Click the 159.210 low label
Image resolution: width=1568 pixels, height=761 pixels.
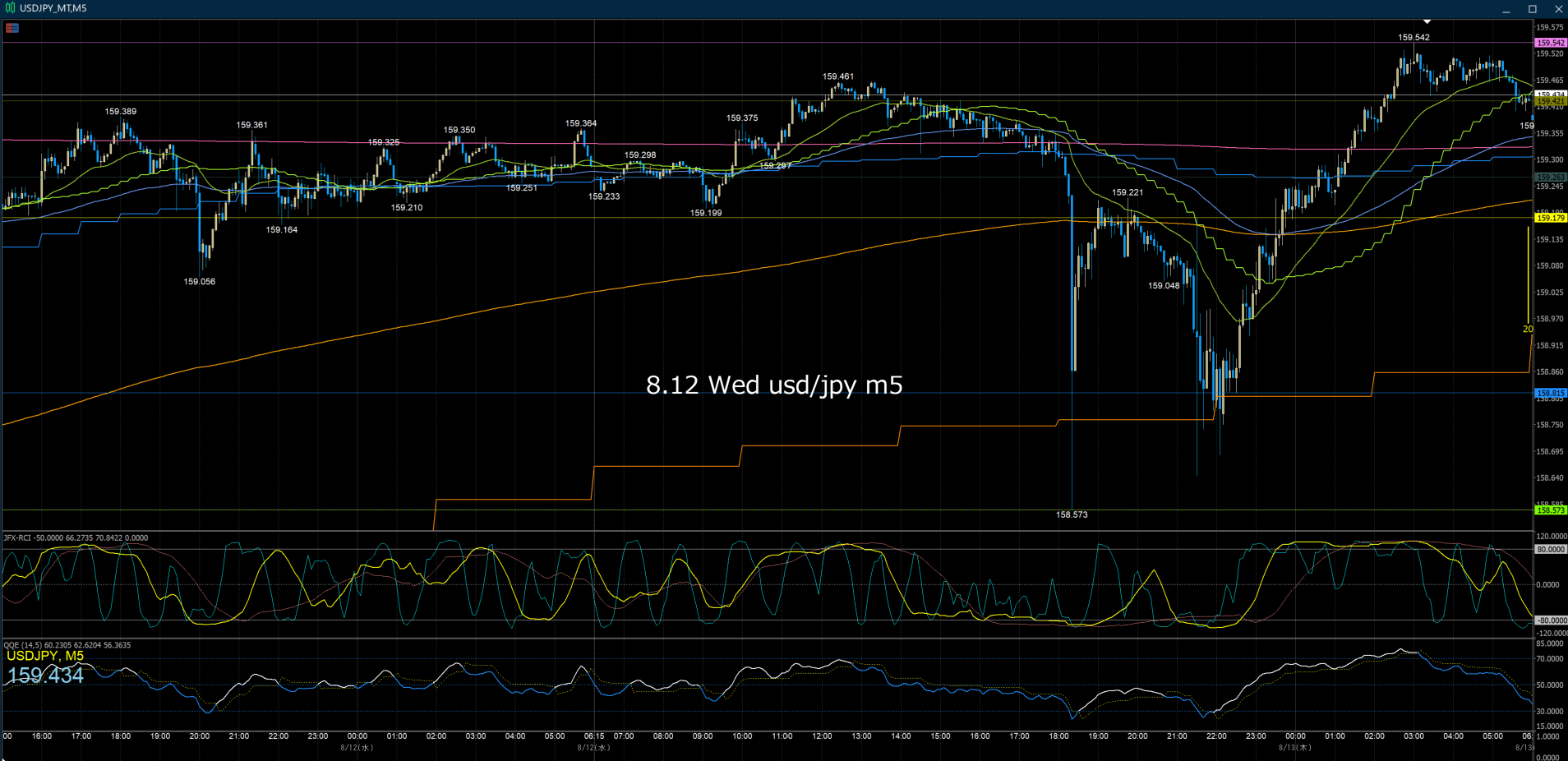point(407,207)
